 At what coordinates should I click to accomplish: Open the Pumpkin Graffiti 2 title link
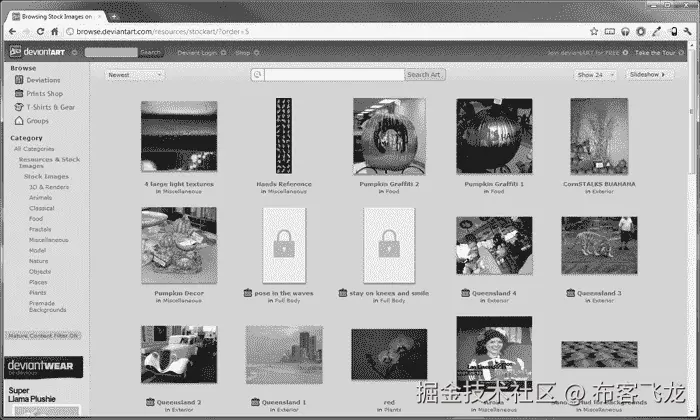point(389,184)
